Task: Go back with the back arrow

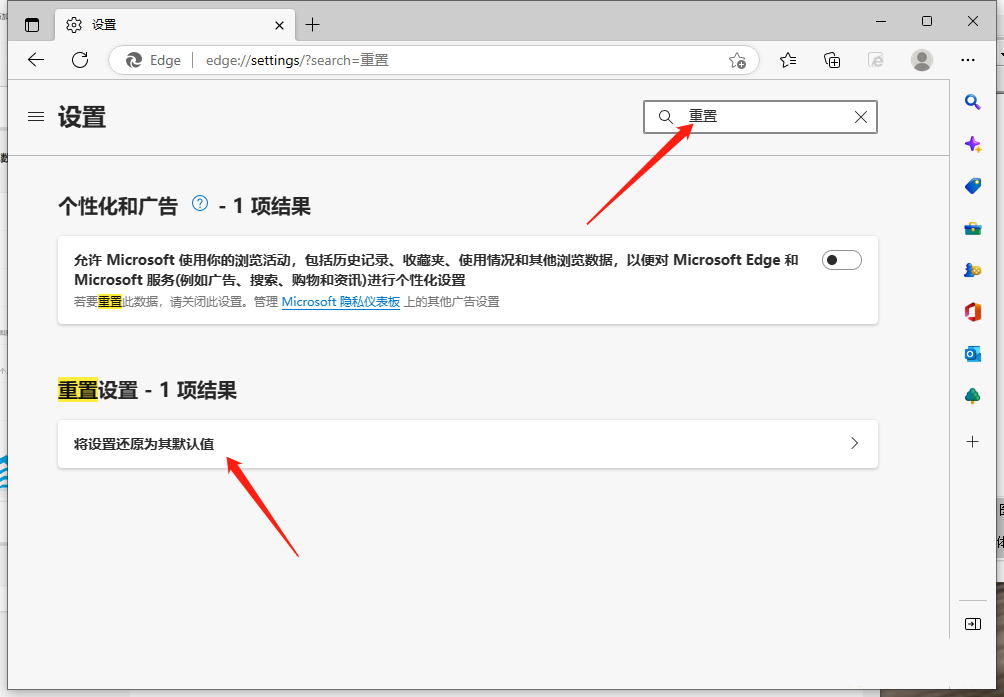Action: click(x=36, y=60)
